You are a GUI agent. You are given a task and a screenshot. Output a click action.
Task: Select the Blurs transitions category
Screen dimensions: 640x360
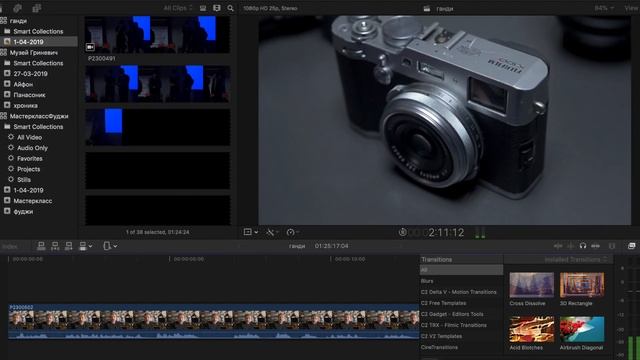pos(427,281)
